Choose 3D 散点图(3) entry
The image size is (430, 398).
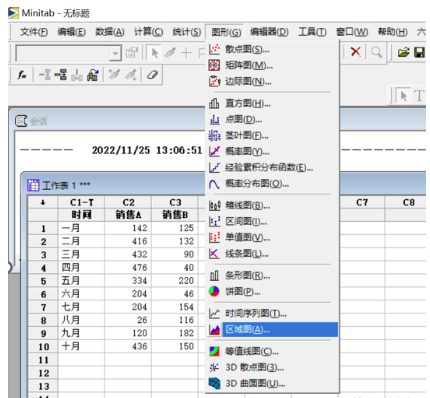[272, 367]
